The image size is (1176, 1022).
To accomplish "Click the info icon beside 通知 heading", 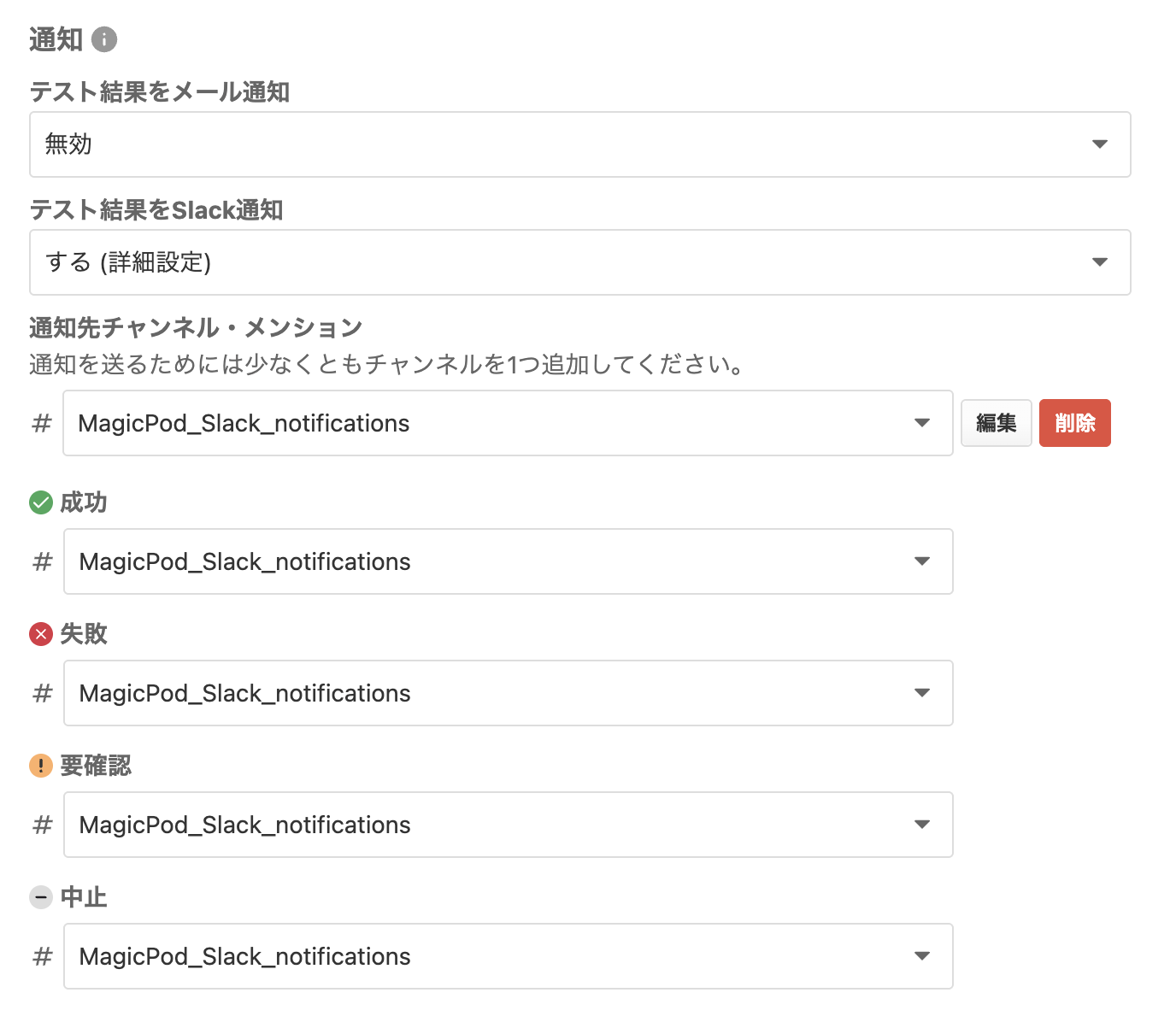I will tap(104, 39).
